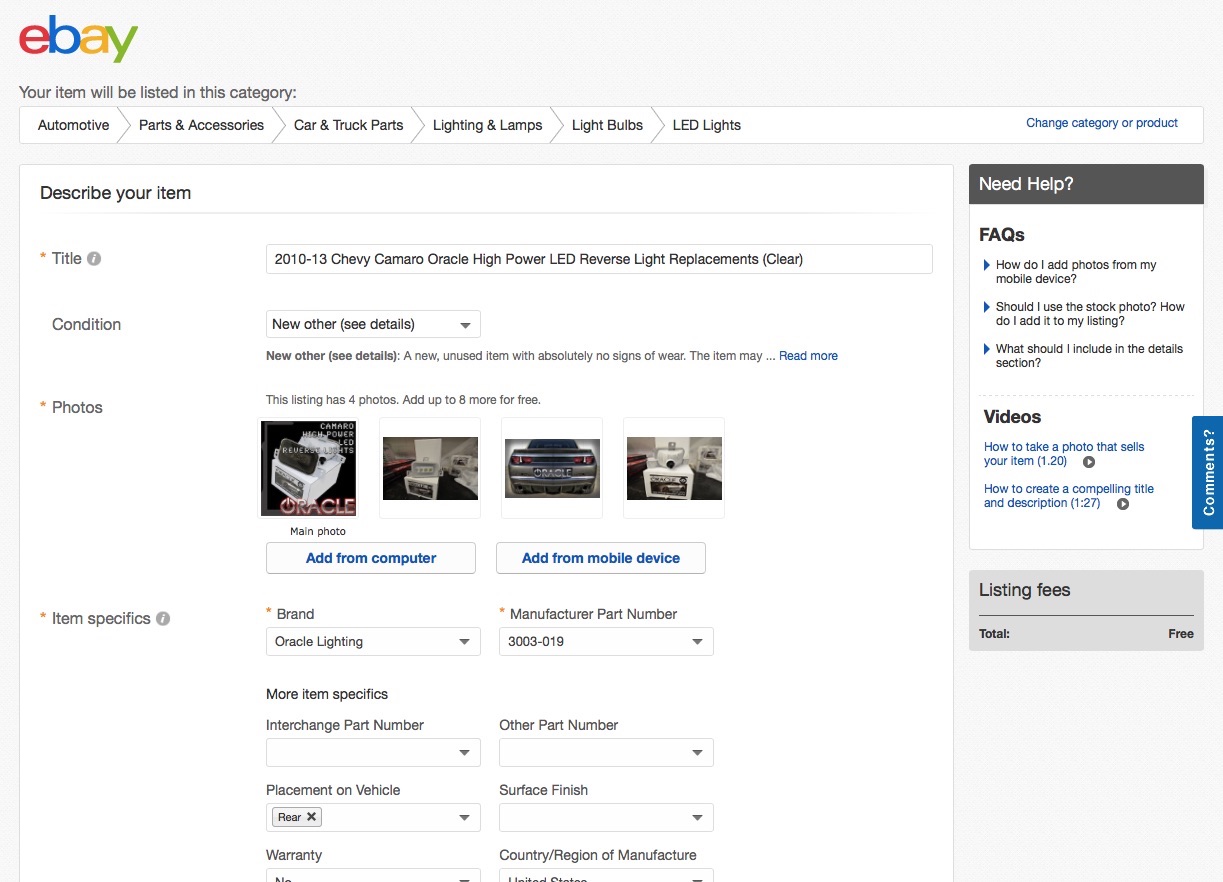Image resolution: width=1223 pixels, height=882 pixels.
Task: Click Add from mobile device button
Action: [601, 558]
